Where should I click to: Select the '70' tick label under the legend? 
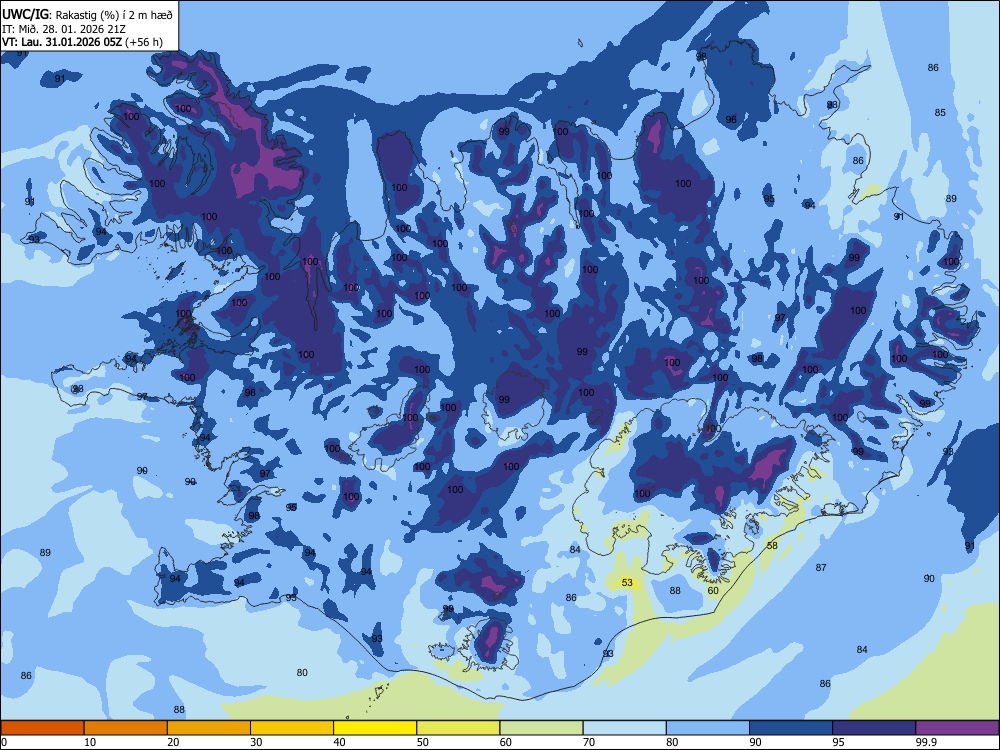589,742
